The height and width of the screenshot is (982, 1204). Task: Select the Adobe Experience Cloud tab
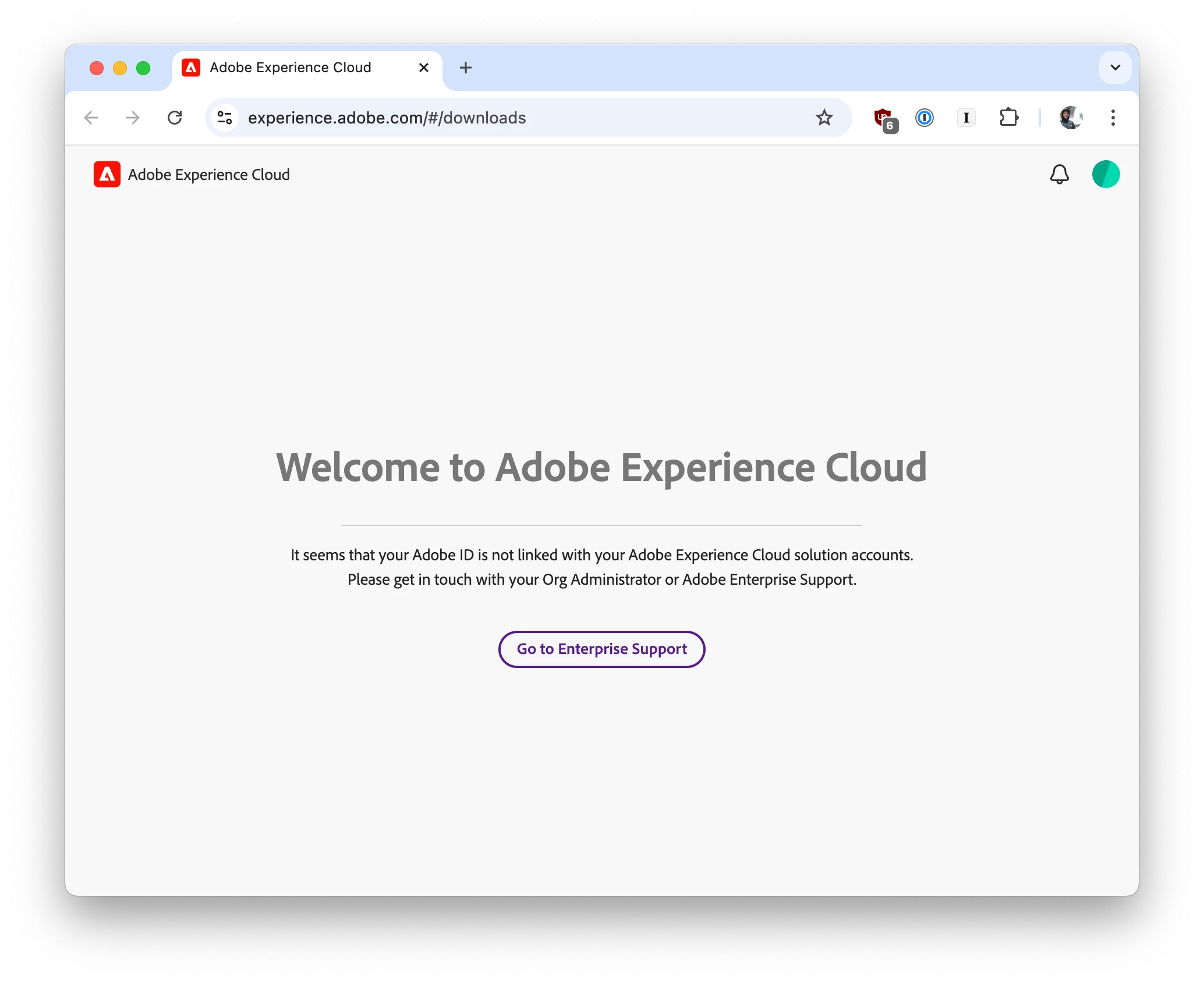291,68
